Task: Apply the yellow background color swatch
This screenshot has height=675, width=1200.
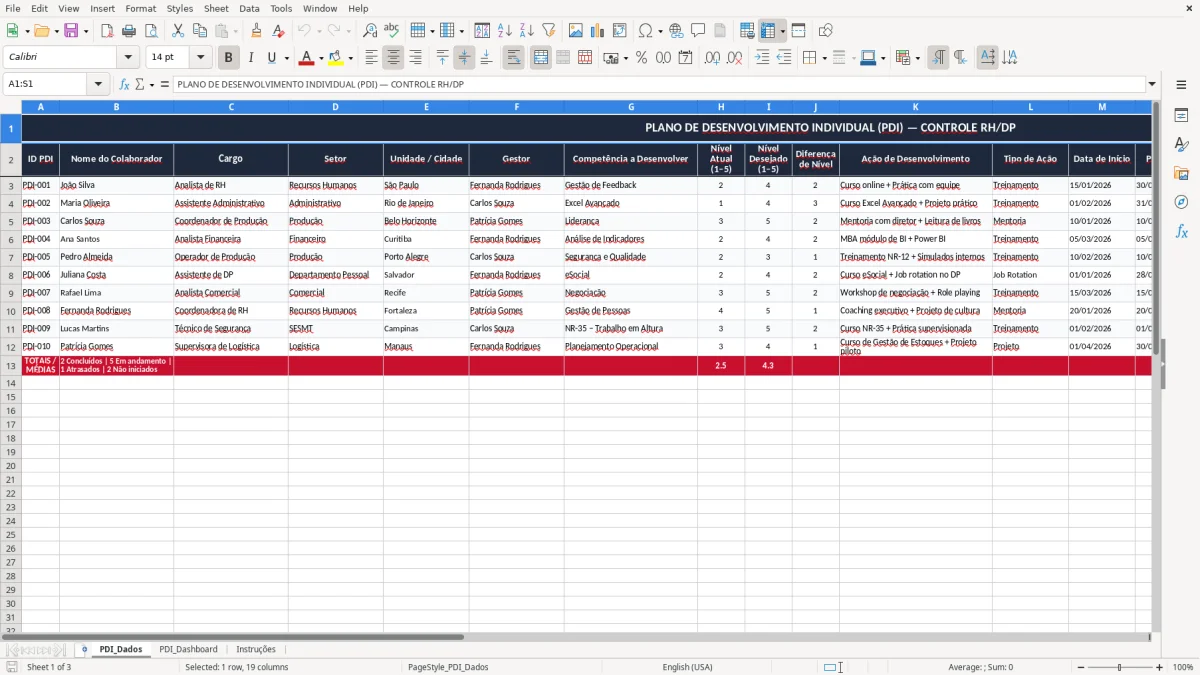Action: click(335, 58)
